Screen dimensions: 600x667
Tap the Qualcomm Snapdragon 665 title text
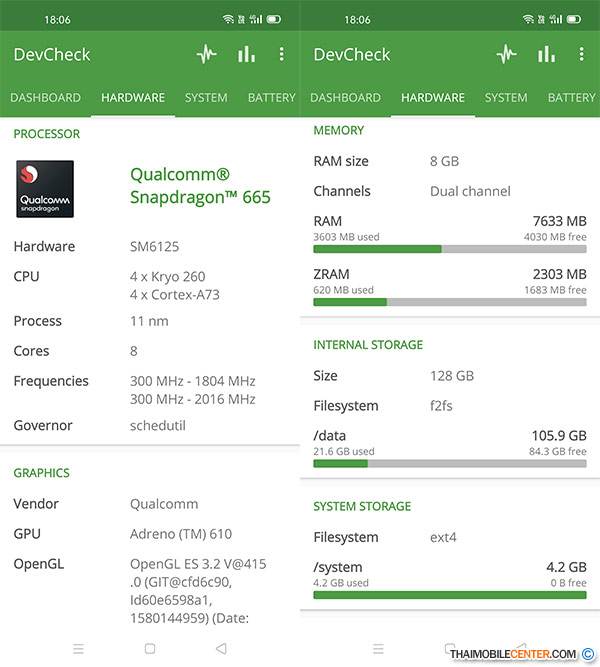pos(200,185)
